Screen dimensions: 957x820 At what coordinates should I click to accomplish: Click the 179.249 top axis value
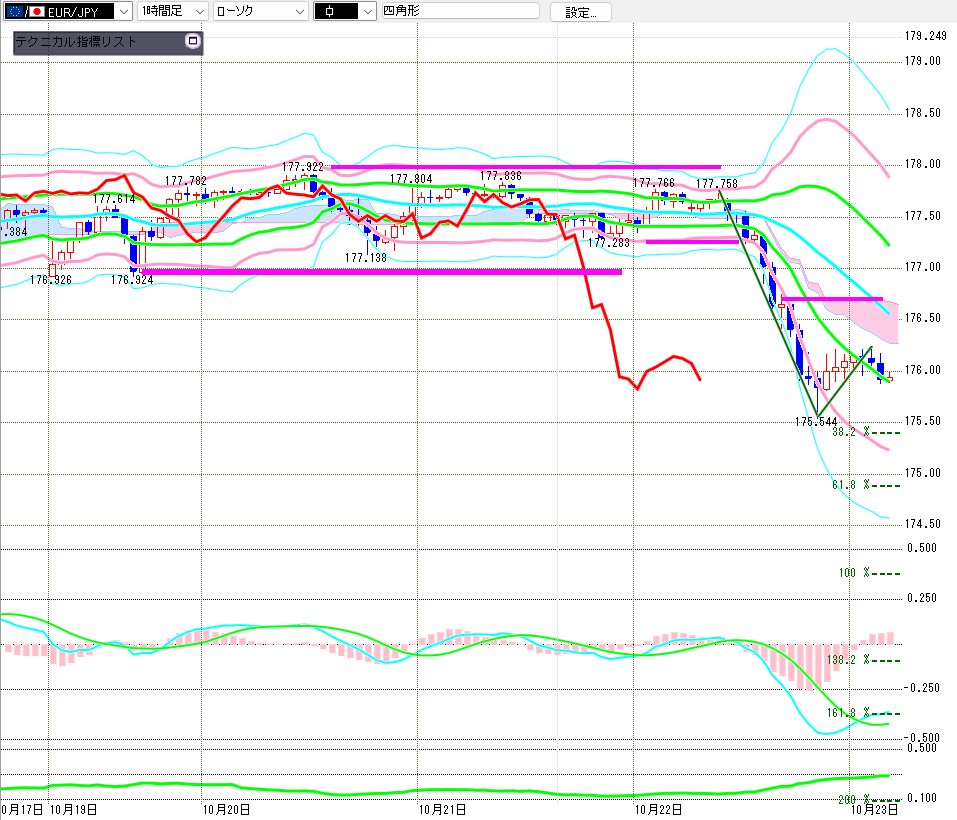(x=925, y=36)
